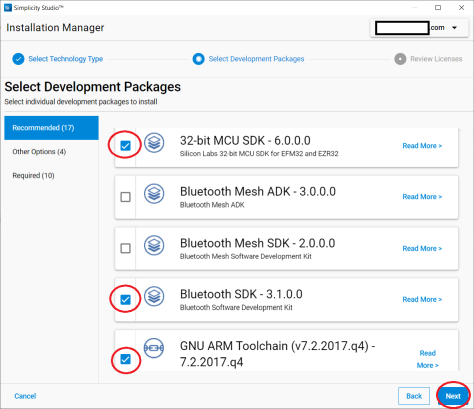Viewport: 474px width, 409px height.
Task: Click the completed Select Technology Type step checkmark
Action: (x=18, y=59)
